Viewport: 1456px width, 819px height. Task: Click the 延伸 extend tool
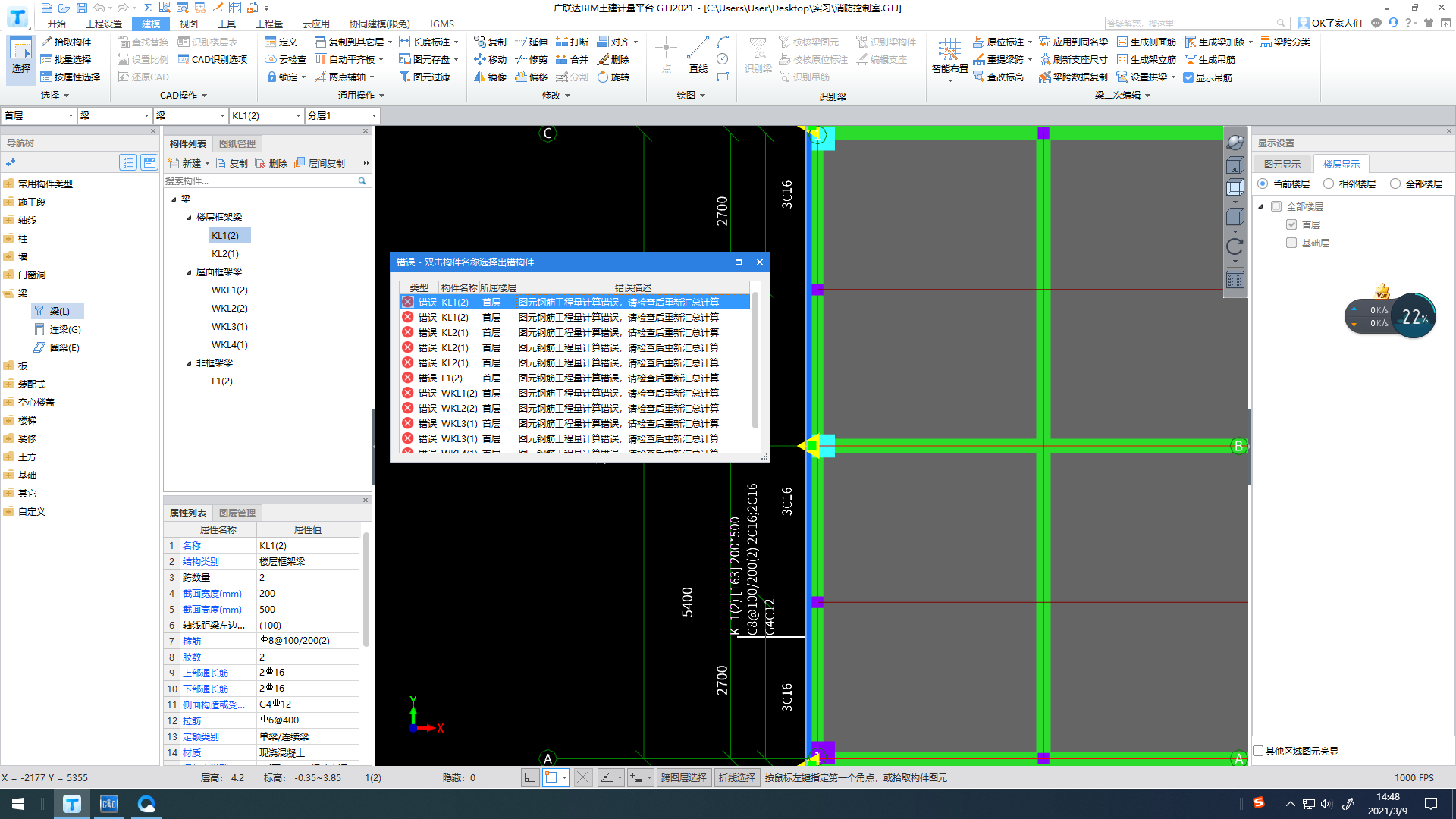(x=531, y=42)
